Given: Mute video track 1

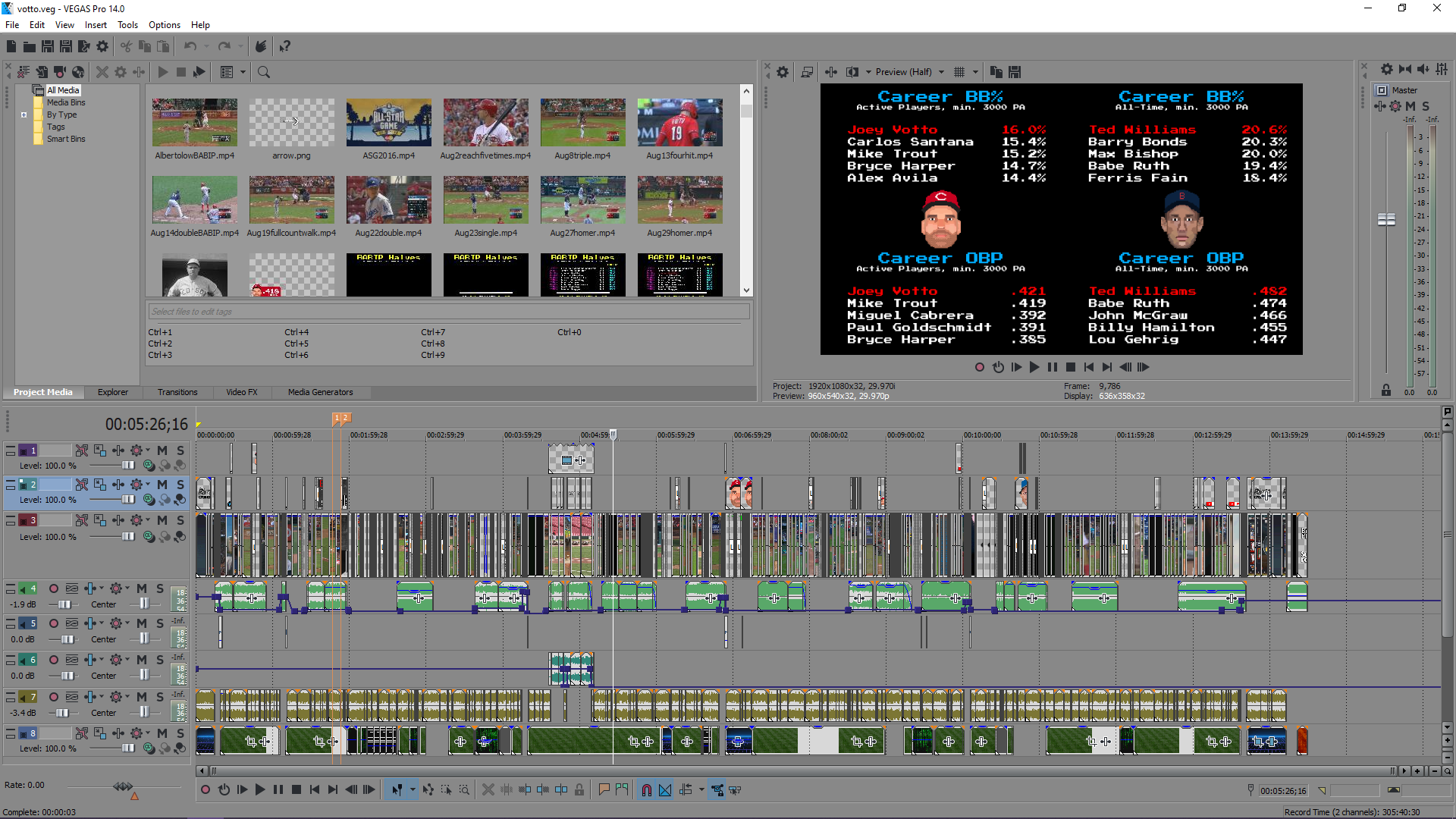Looking at the screenshot, I should pos(162,450).
